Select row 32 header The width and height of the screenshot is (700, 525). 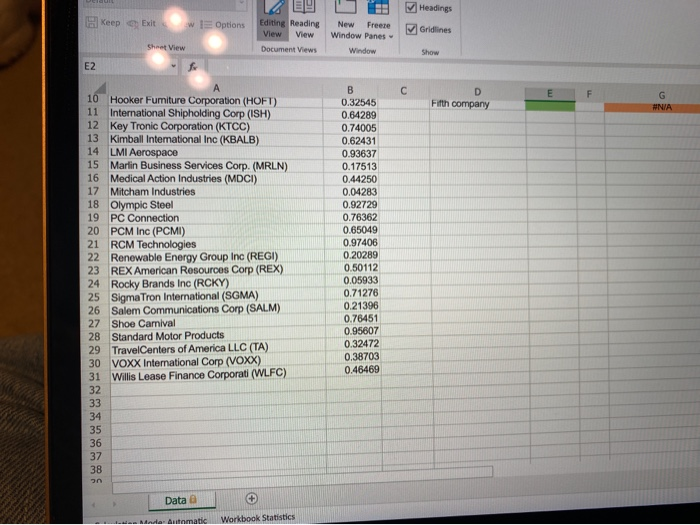(95, 390)
